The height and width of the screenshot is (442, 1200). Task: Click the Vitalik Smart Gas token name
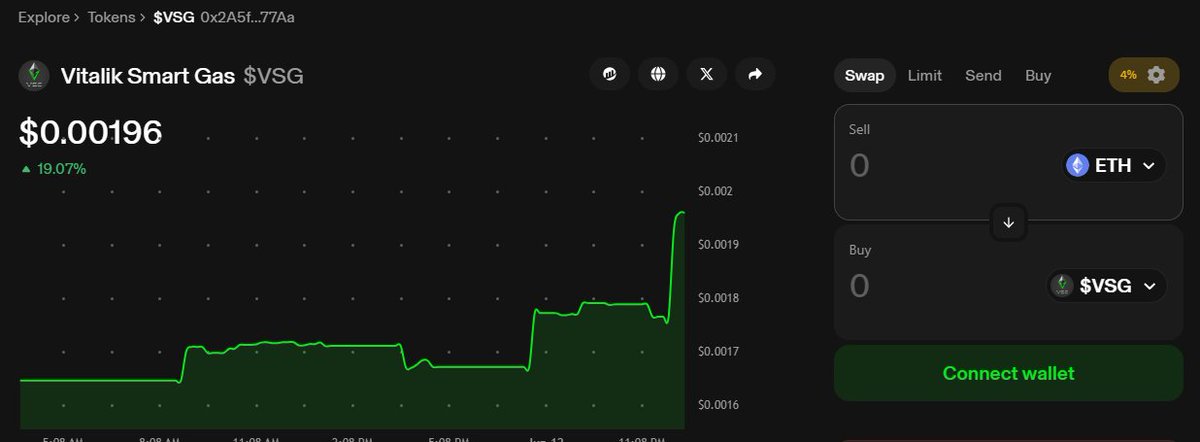click(x=147, y=76)
